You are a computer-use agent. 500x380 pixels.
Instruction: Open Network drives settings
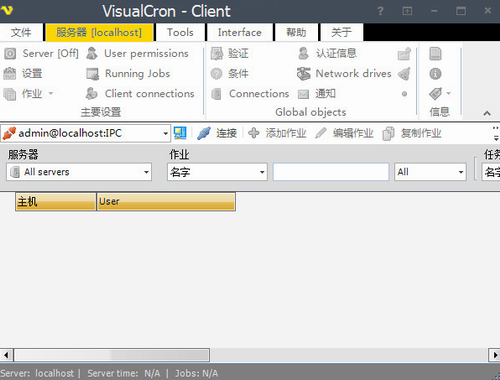pos(344,74)
